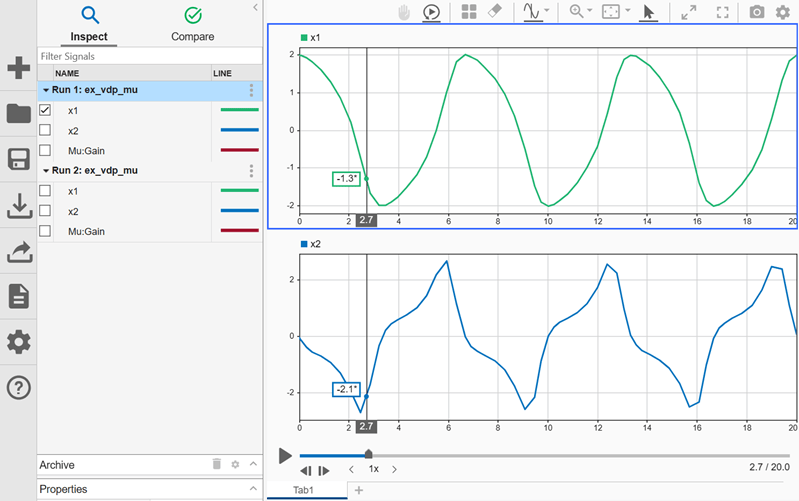
Task: Play the signal replay
Action: (x=285, y=456)
